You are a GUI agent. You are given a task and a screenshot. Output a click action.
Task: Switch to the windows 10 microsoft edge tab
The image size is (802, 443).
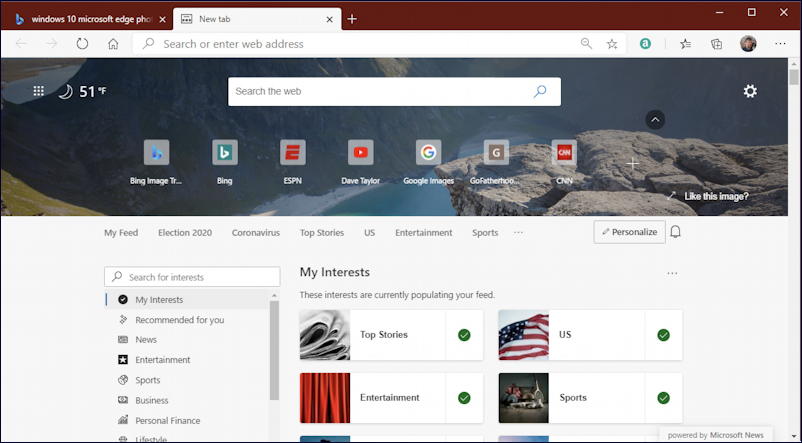tap(85, 19)
